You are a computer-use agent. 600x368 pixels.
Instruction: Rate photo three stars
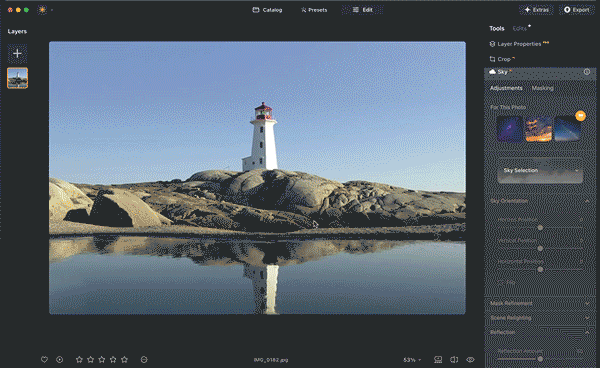click(102, 360)
